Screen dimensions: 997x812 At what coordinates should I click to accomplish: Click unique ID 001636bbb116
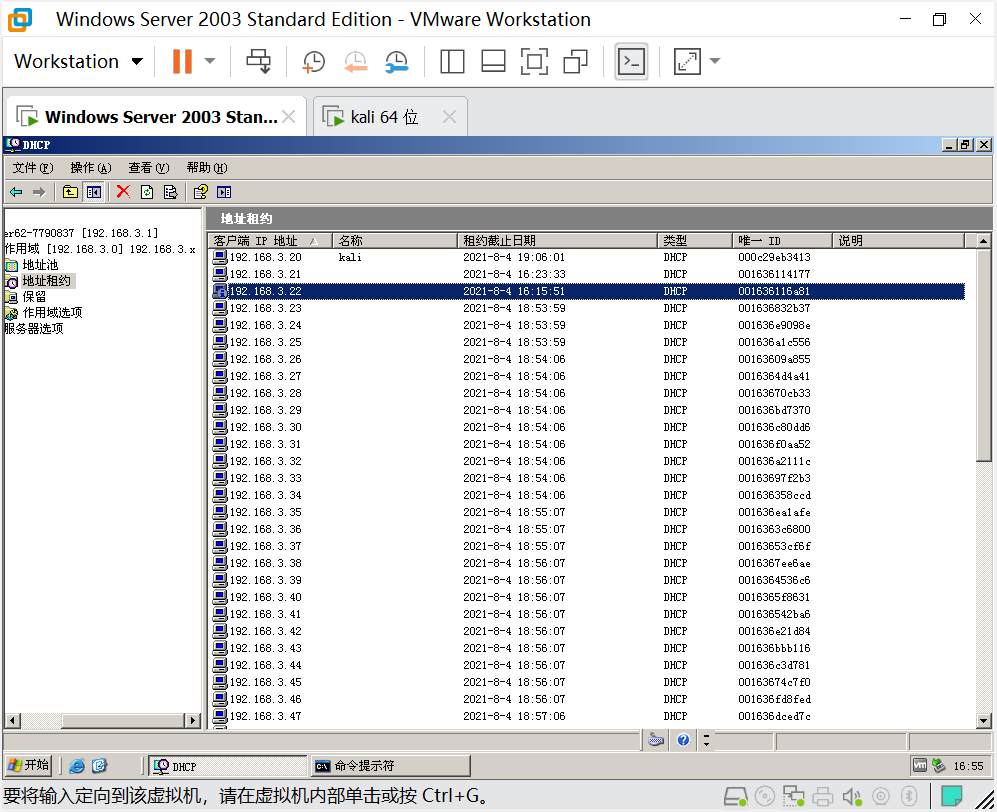point(774,649)
